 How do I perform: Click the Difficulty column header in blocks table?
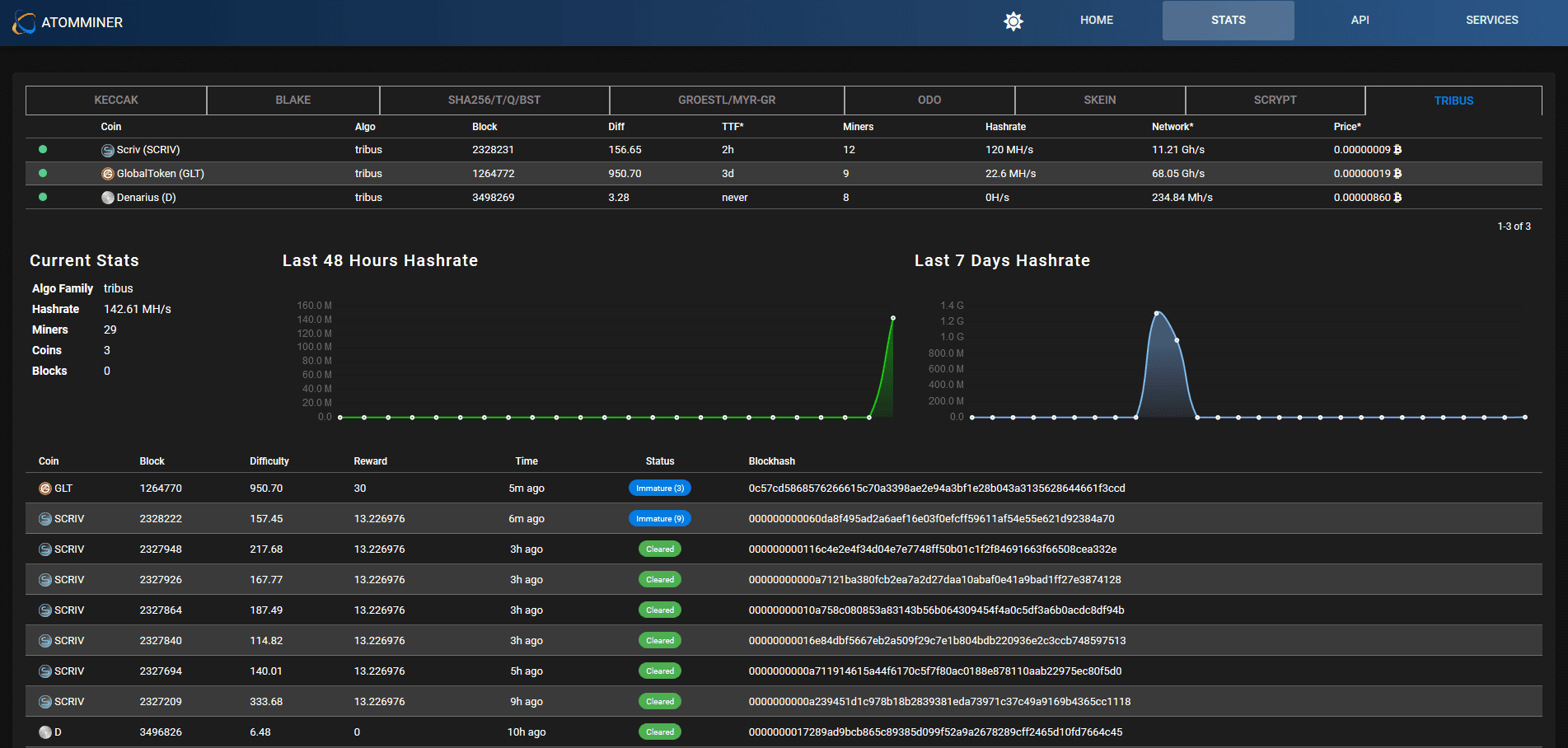tap(269, 461)
